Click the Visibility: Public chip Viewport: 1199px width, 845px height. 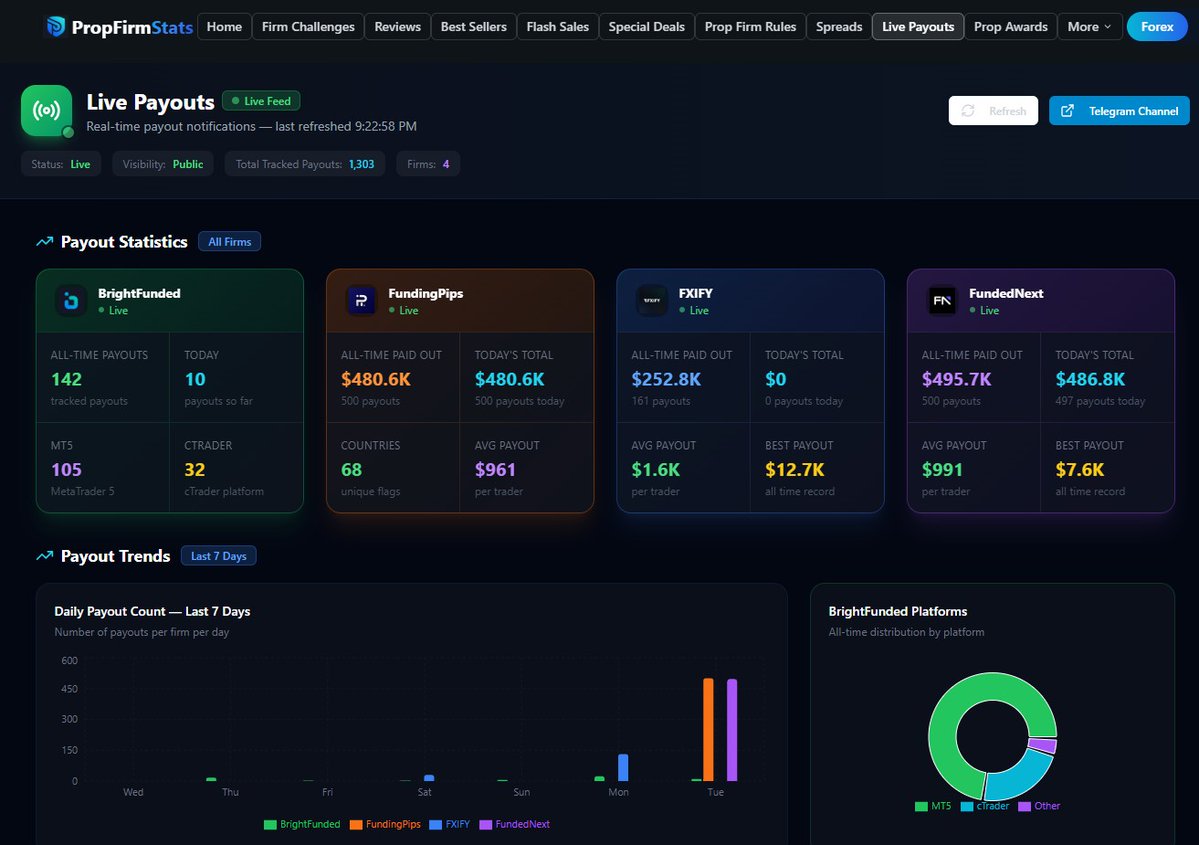click(x=163, y=164)
